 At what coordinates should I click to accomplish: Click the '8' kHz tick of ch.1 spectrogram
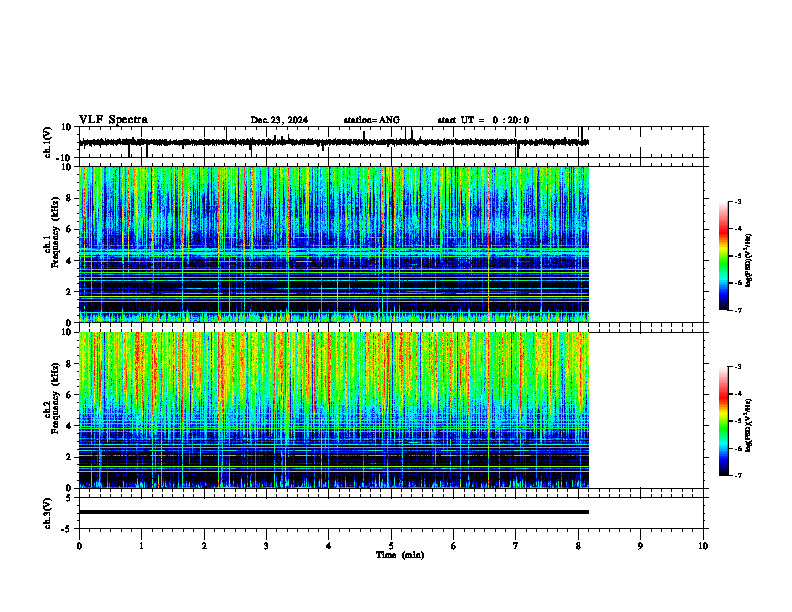point(70,198)
